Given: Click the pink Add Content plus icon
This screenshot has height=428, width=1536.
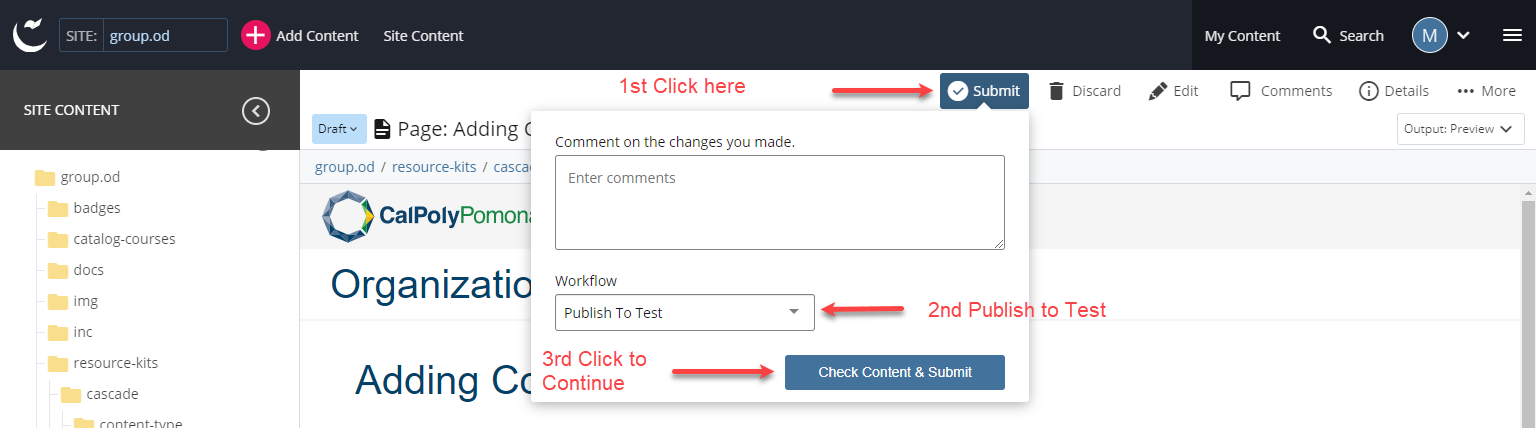Looking at the screenshot, I should pos(256,36).
